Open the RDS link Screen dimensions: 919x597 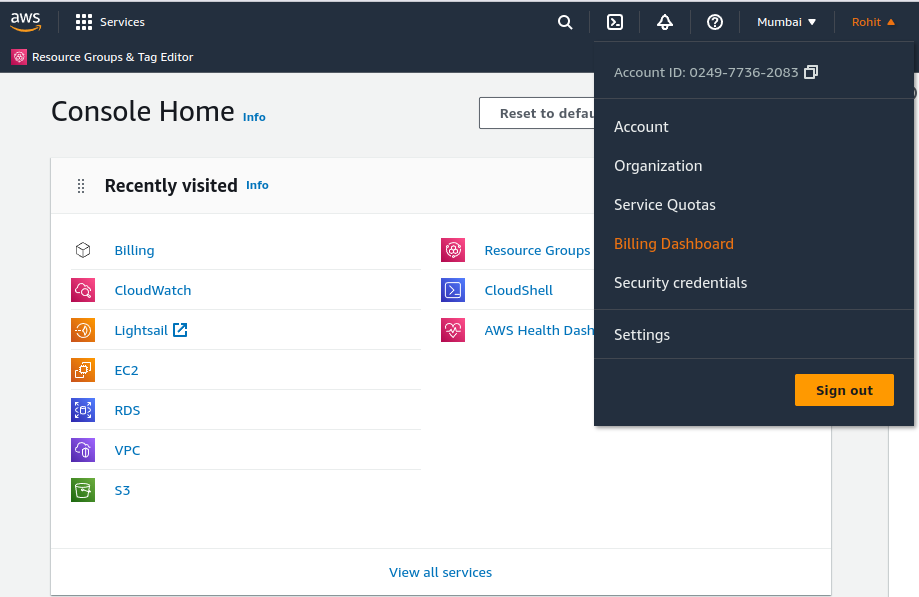click(x=127, y=410)
